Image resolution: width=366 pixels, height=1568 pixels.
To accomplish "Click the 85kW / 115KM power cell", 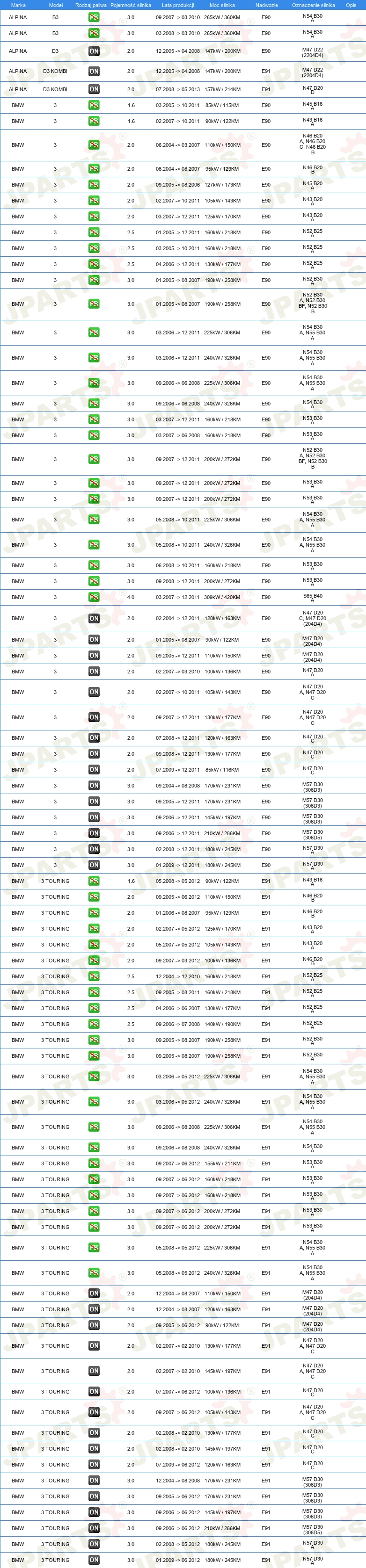I will pyautogui.click(x=222, y=105).
